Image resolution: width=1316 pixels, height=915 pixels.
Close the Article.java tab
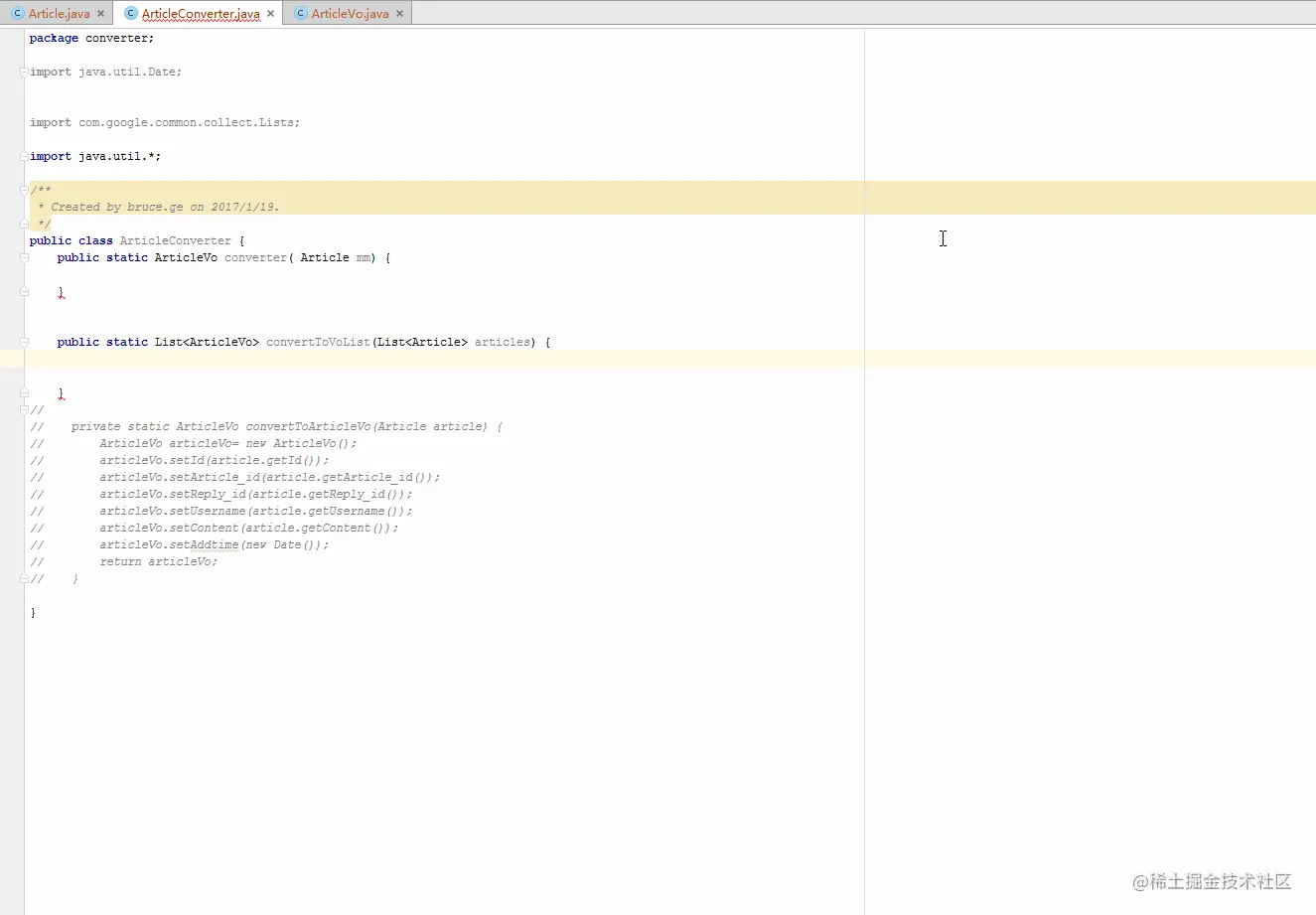pyautogui.click(x=100, y=14)
